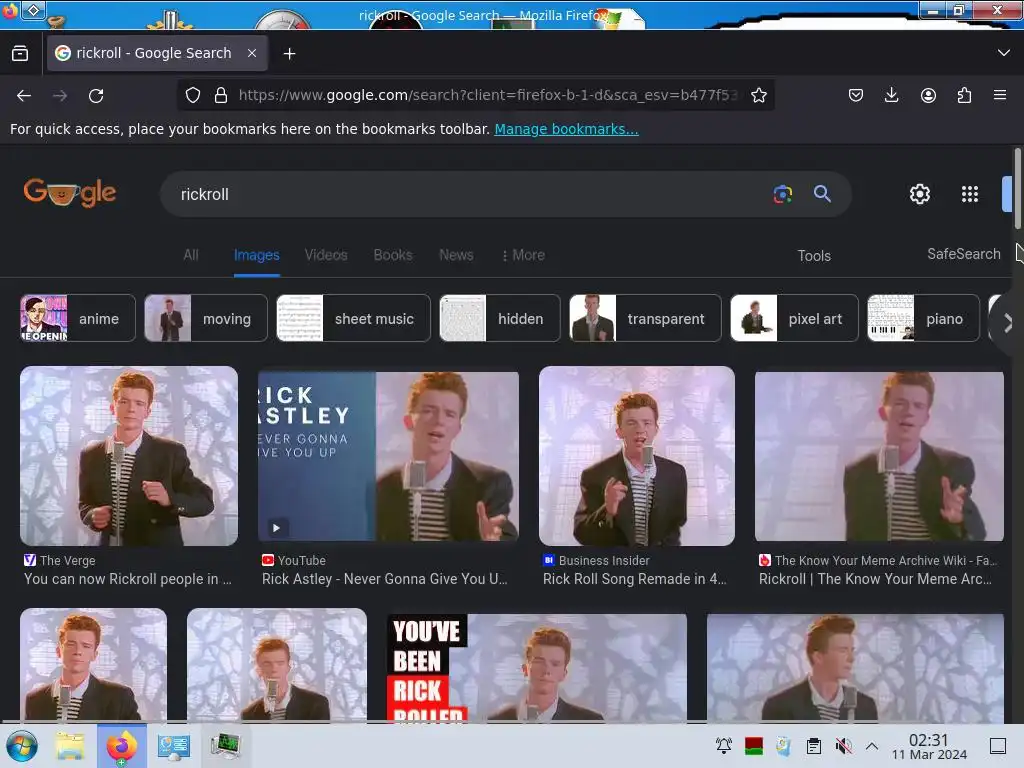Open Google quick settings gear
Image resolution: width=1024 pixels, height=768 pixels.
click(920, 194)
